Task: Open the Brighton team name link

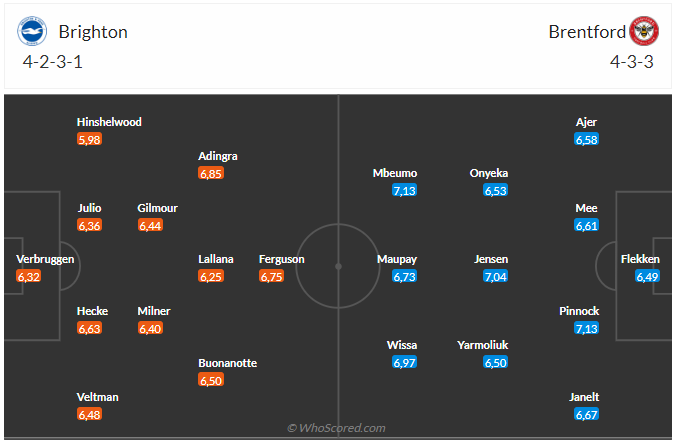Action: [93, 32]
